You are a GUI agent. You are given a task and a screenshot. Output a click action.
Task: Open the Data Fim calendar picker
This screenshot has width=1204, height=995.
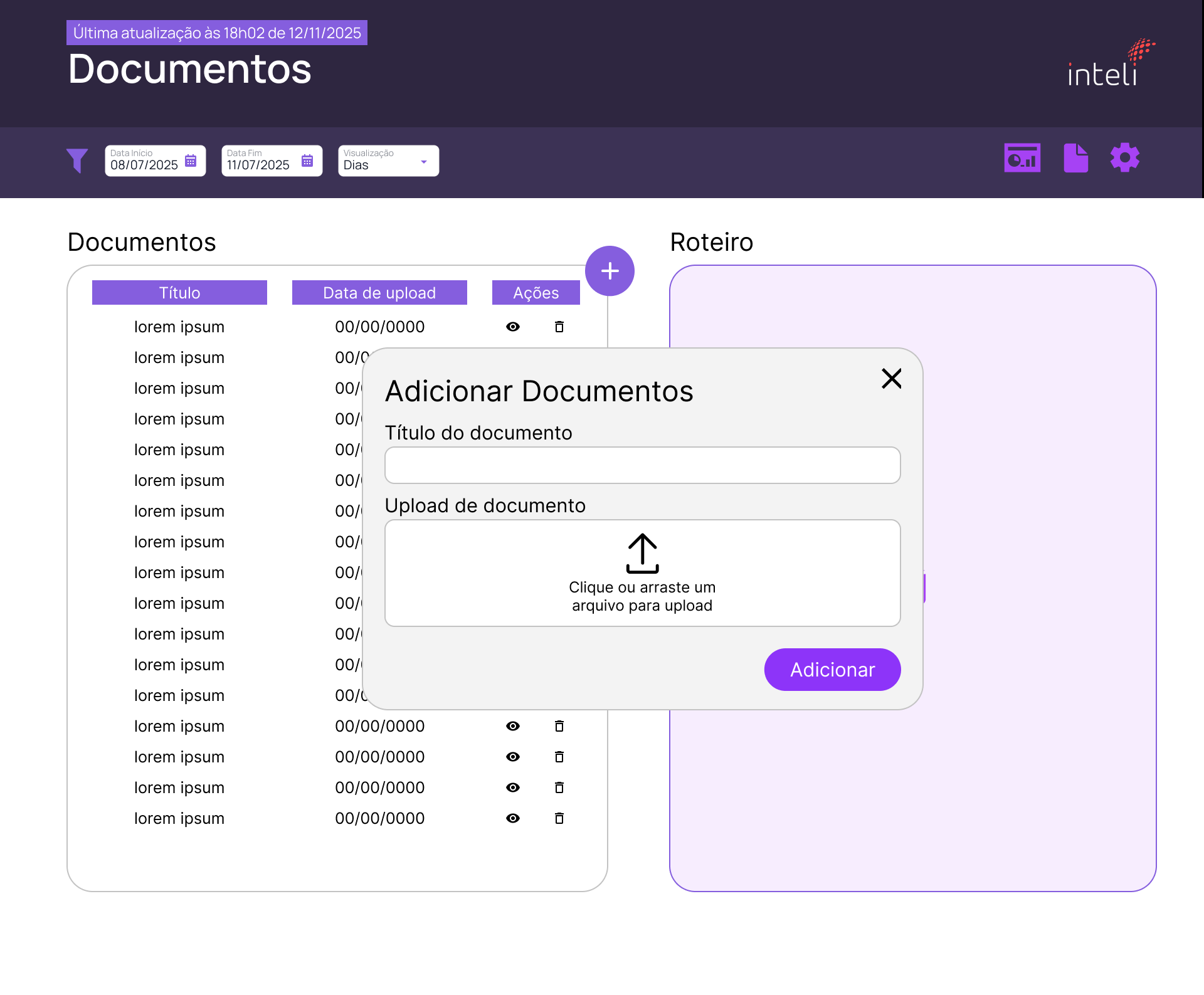tap(307, 160)
